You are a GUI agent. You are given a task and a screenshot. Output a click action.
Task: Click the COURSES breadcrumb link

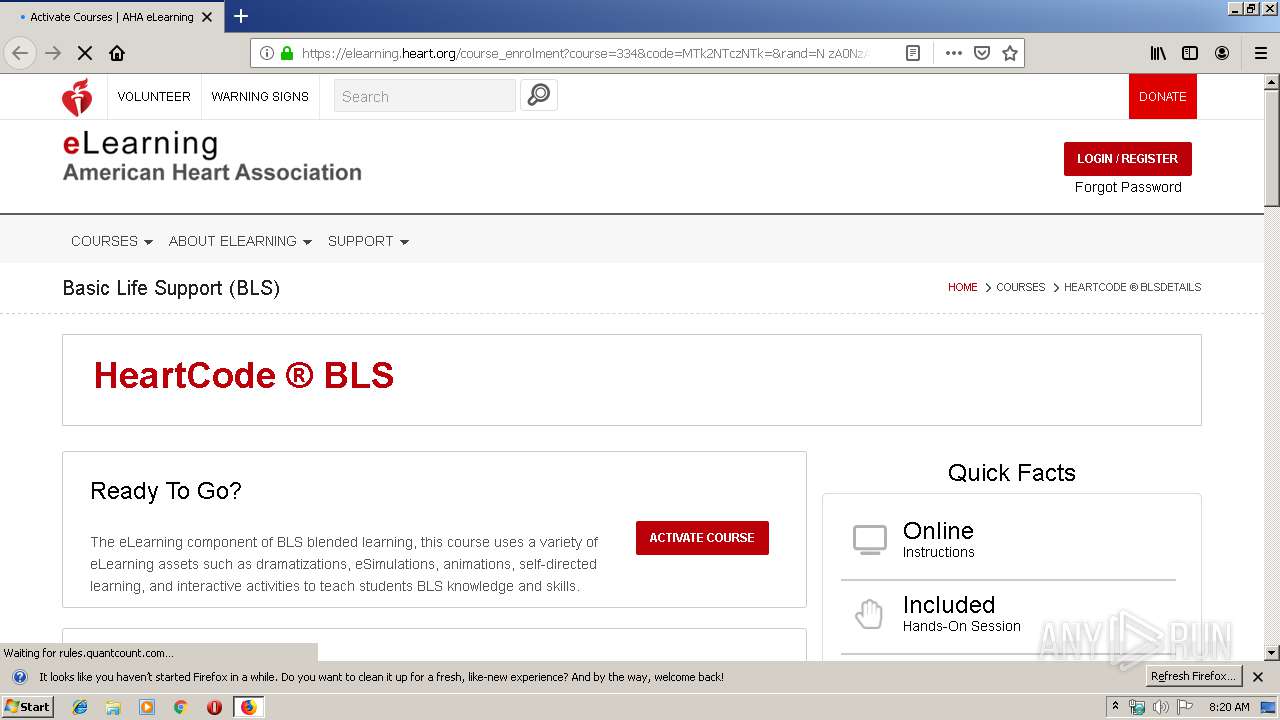point(1020,287)
